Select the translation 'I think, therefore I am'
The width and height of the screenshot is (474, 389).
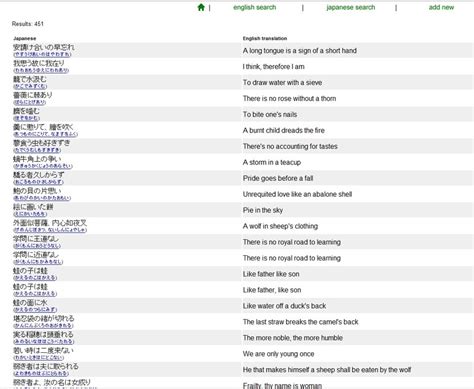pos(274,67)
